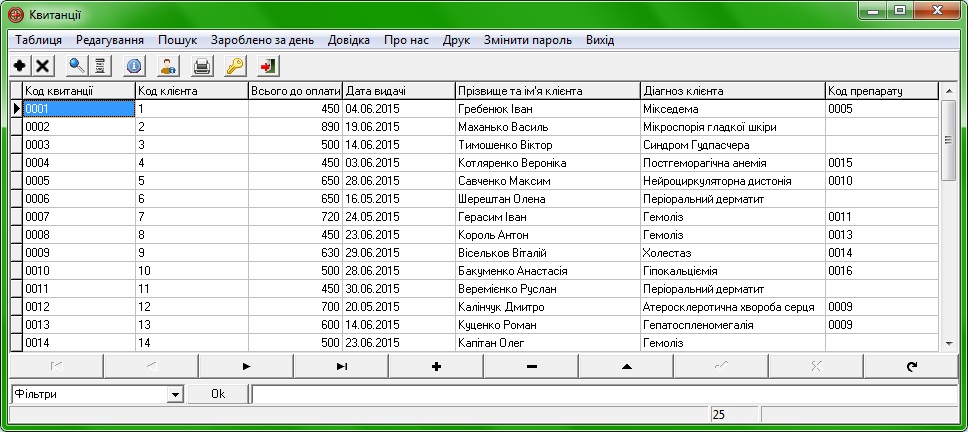Viewport: 968px width, 432px height.
Task: Select the Гепатоспленомегалія diagnosis cell
Action: click(733, 325)
